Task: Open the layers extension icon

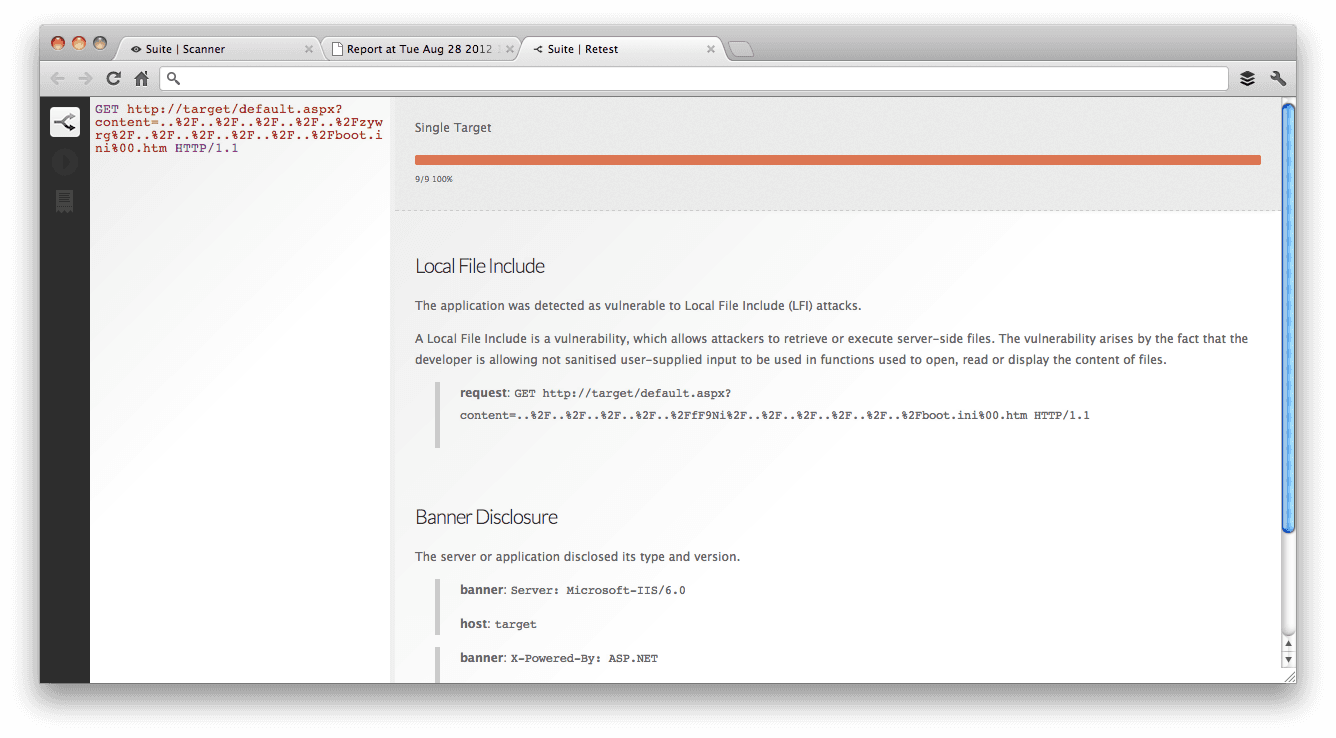Action: pos(1247,78)
